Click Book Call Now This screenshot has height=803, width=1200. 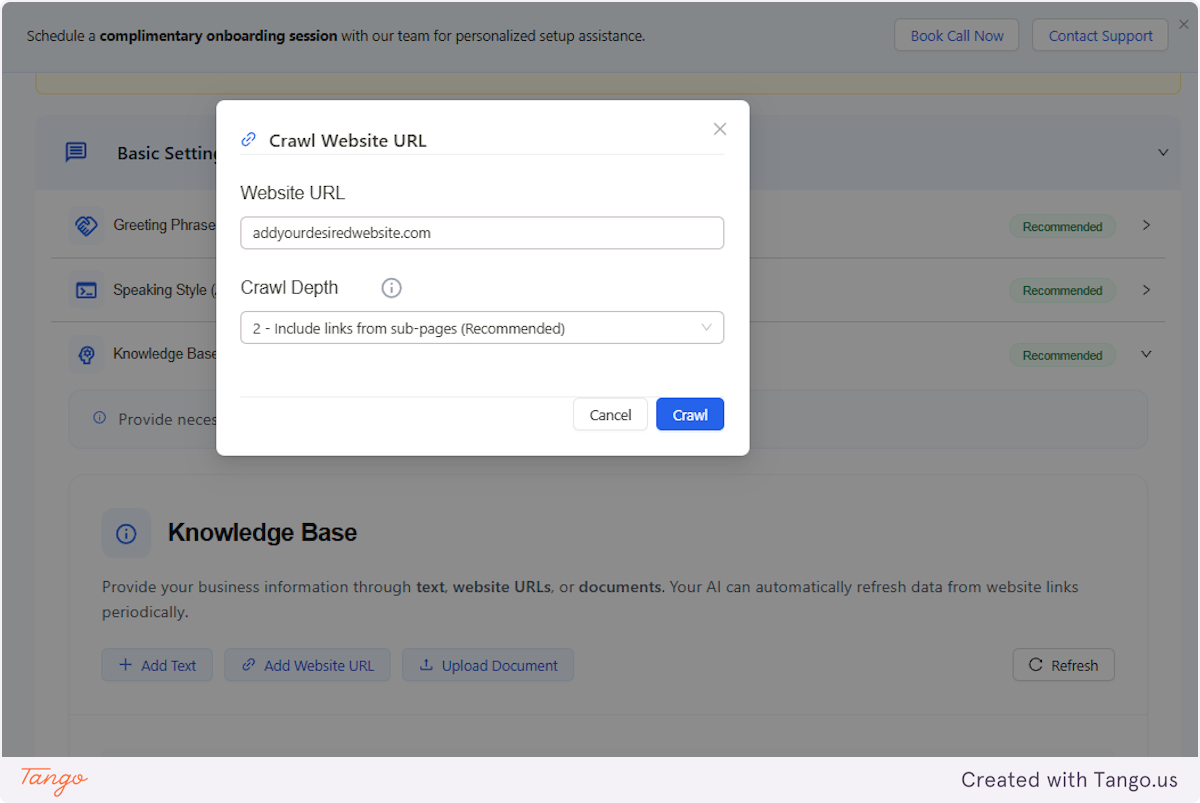[x=956, y=34]
